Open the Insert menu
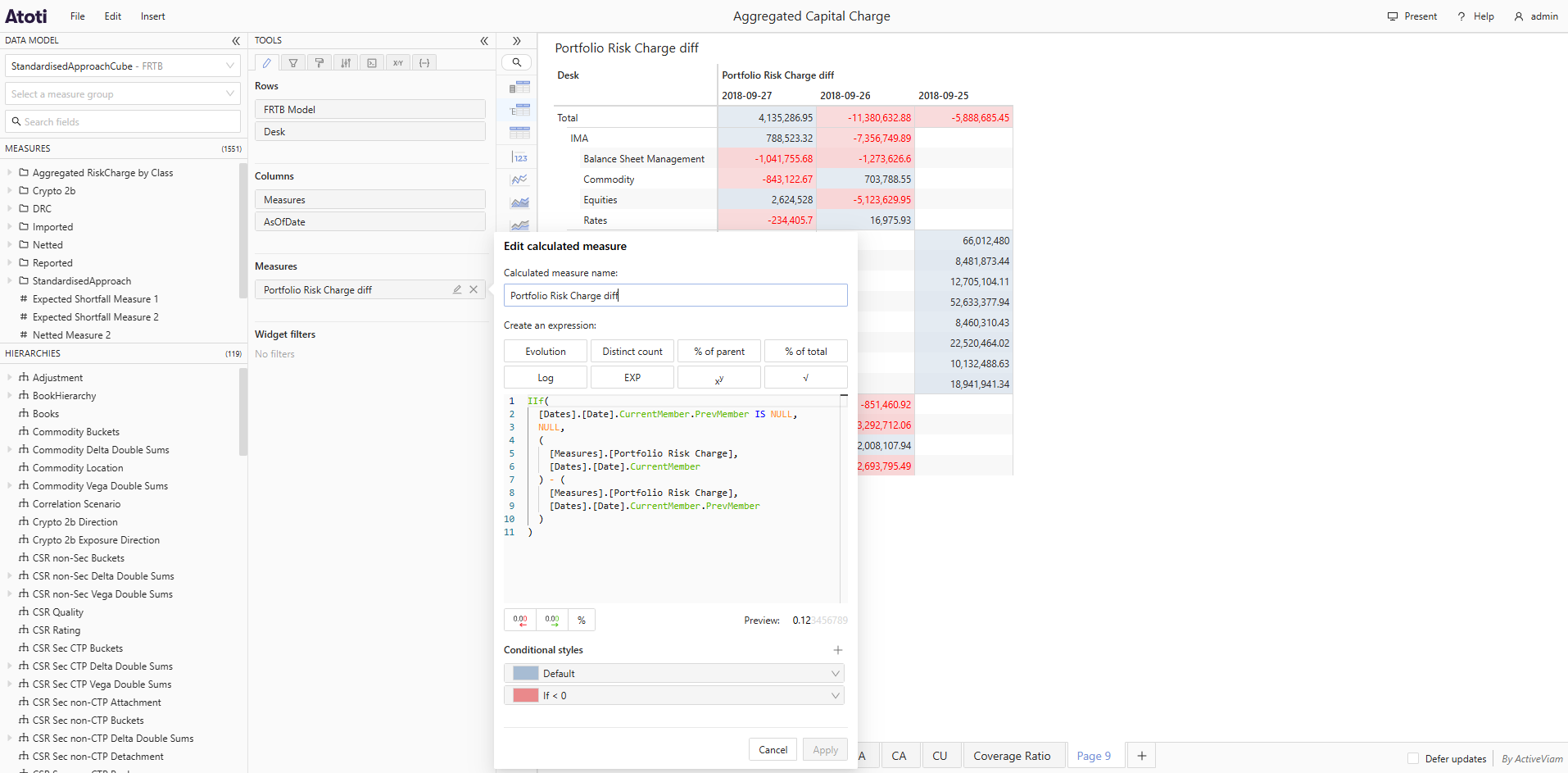The height and width of the screenshot is (773, 1568). coord(152,16)
